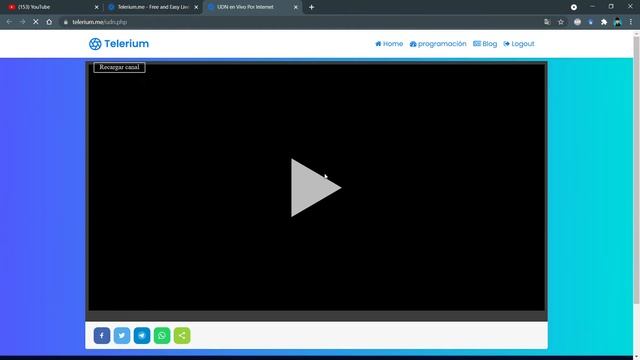The height and width of the screenshot is (360, 640).
Task: Select the UDN en Vivo Por Internet tab
Action: point(252,7)
